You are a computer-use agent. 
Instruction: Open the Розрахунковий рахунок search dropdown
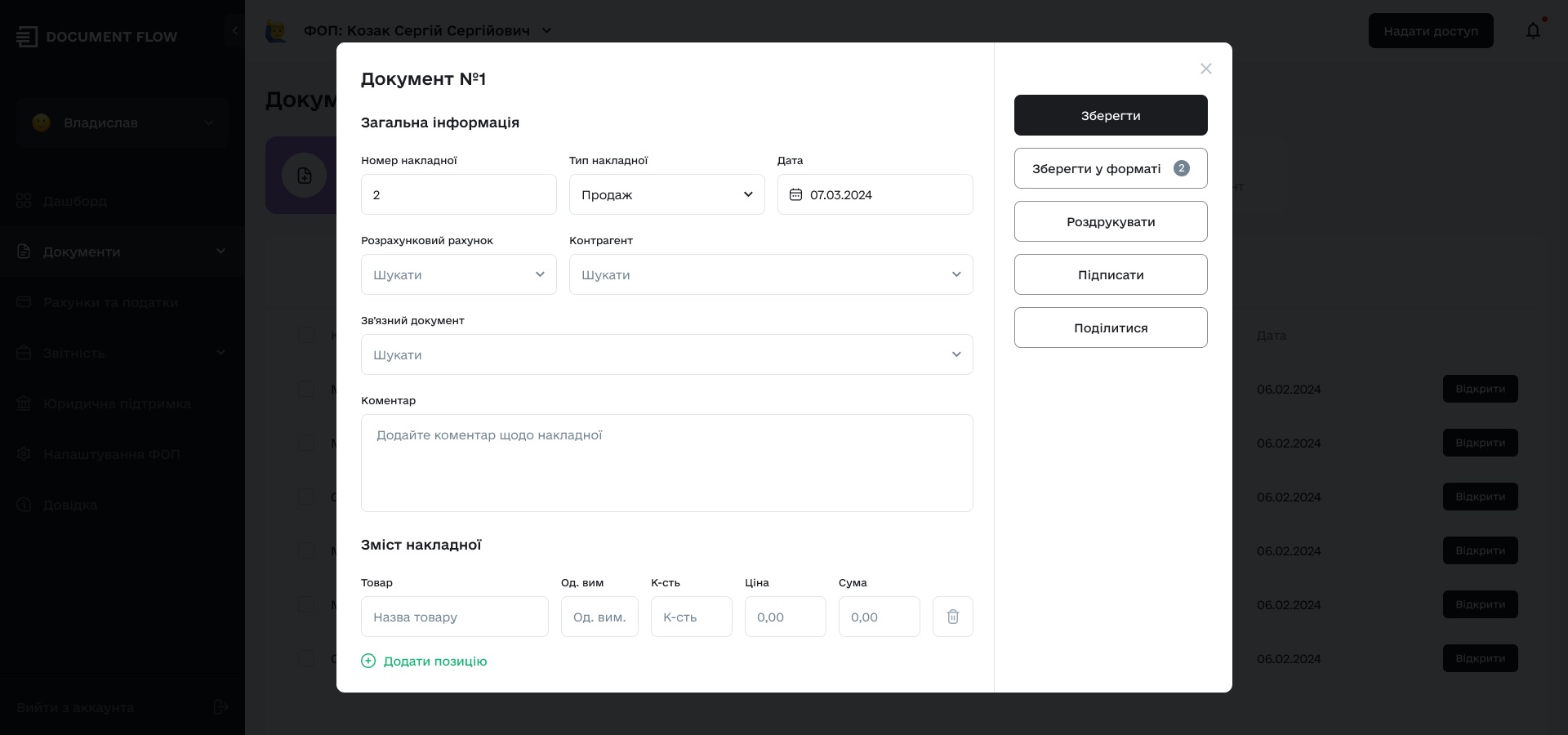459,274
